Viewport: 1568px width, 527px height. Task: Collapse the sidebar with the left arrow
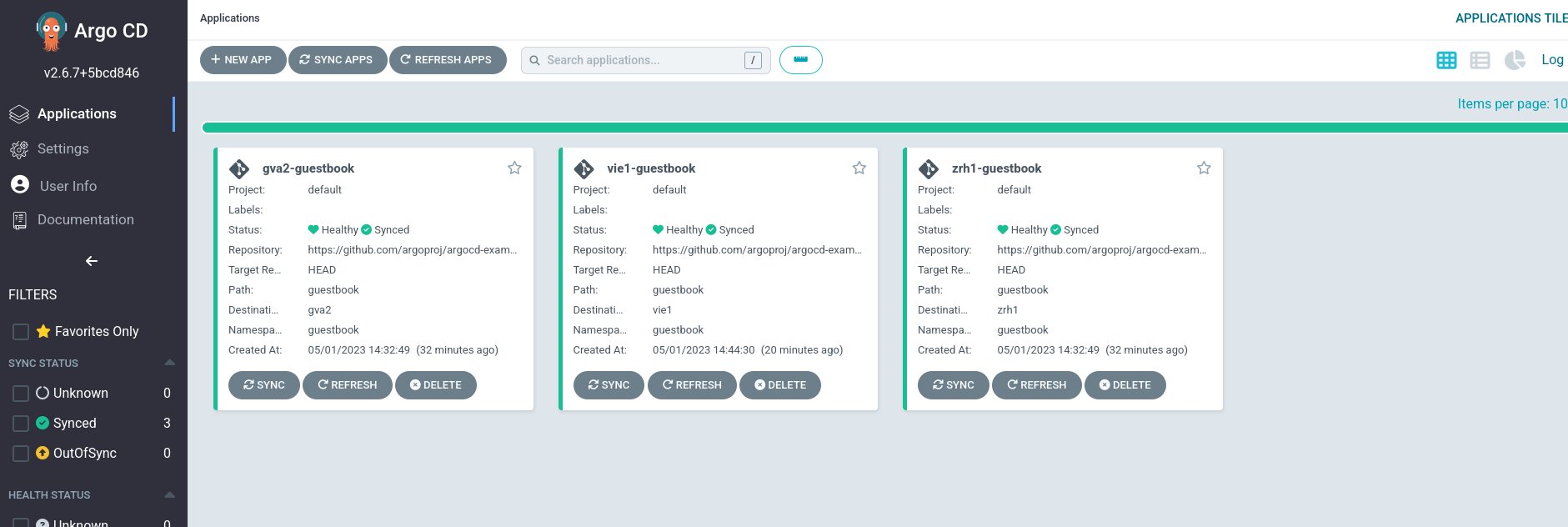pos(92,261)
